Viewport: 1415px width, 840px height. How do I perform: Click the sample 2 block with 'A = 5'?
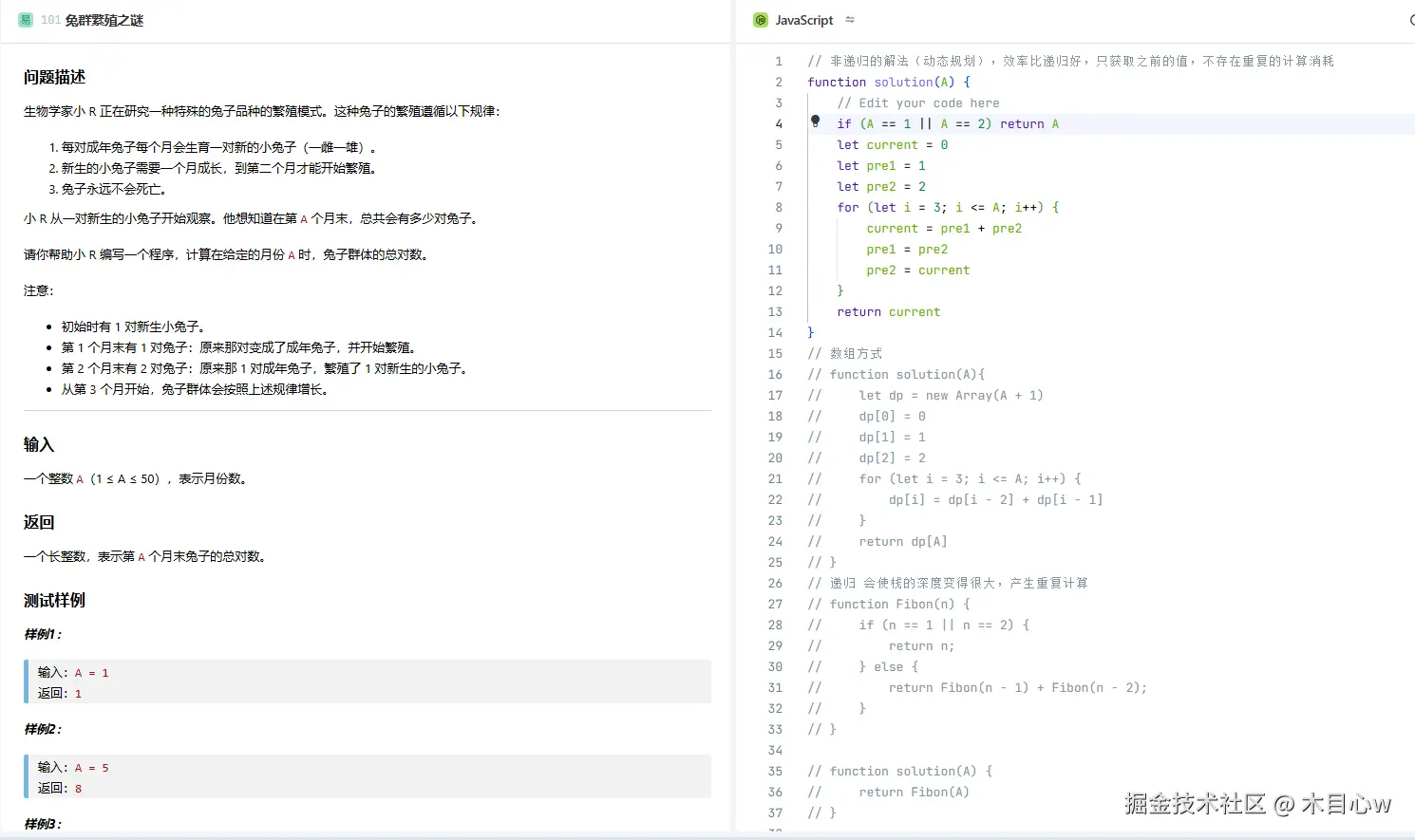click(368, 776)
